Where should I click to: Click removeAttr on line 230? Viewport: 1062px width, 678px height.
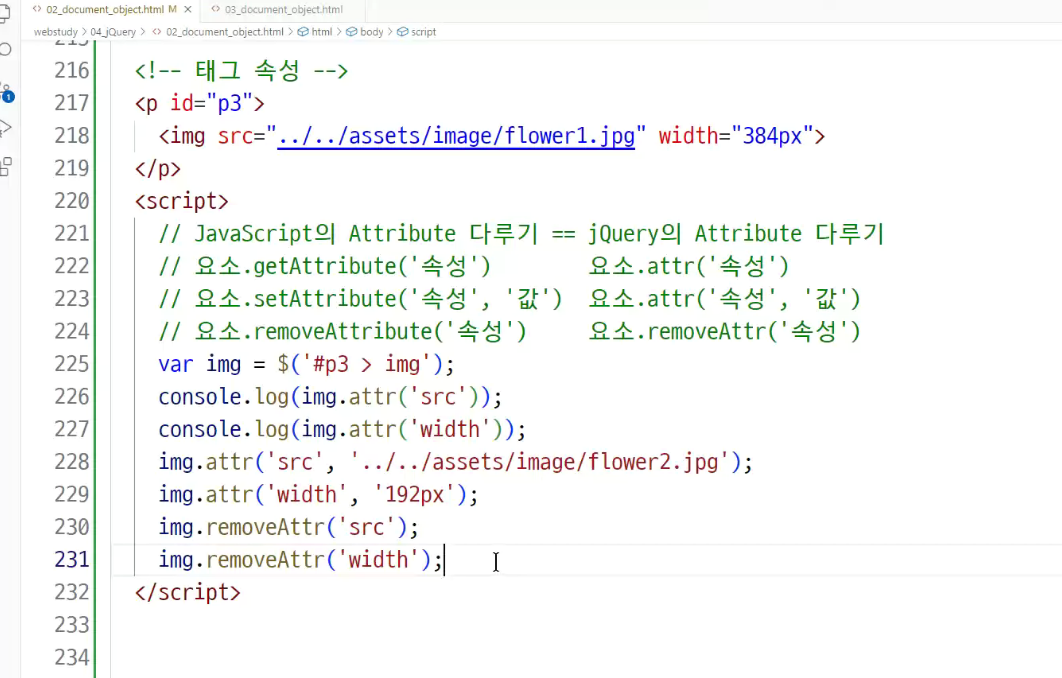tap(266, 527)
